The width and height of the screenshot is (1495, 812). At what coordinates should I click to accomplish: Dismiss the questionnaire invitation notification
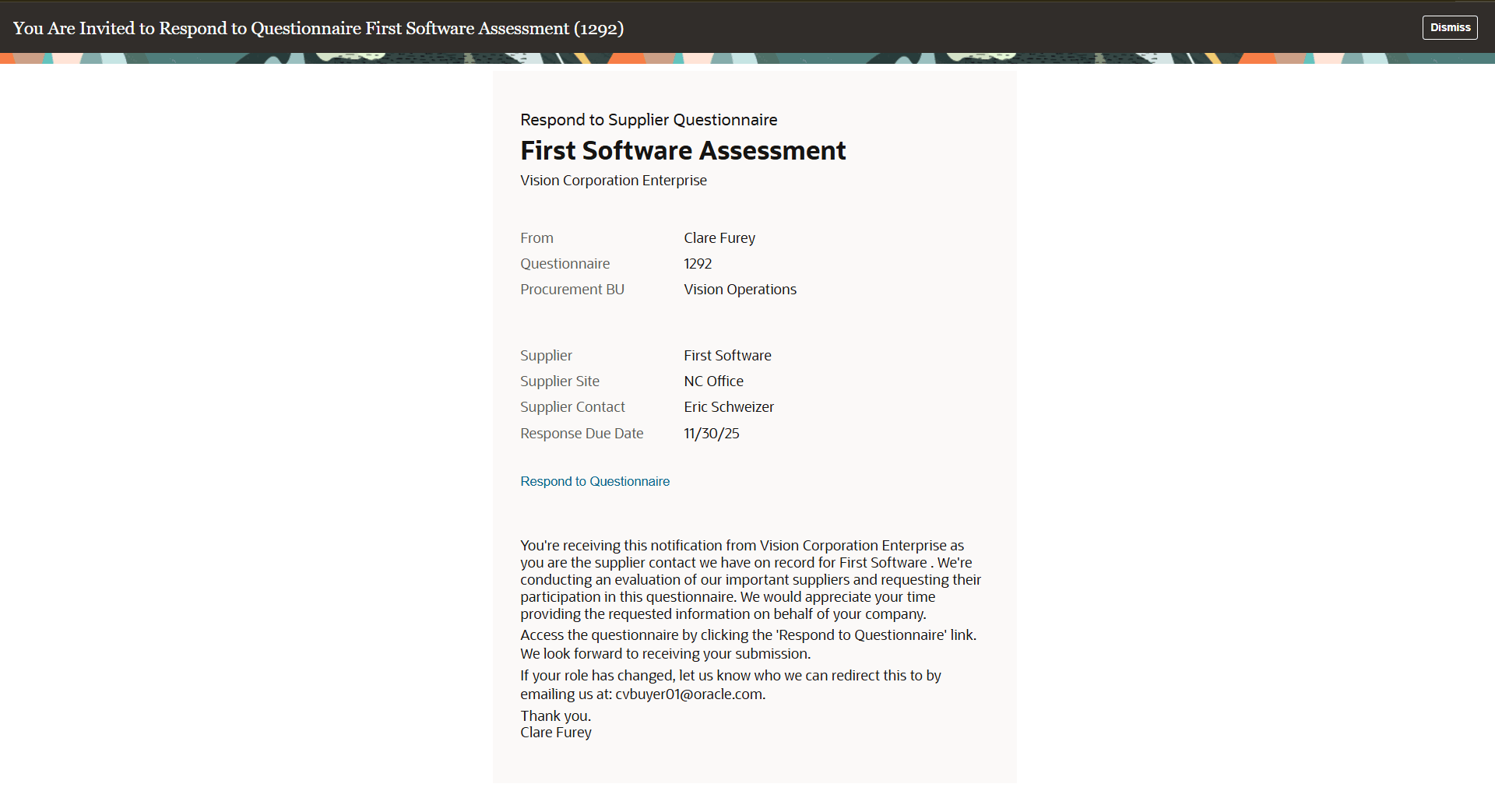[1450, 27]
